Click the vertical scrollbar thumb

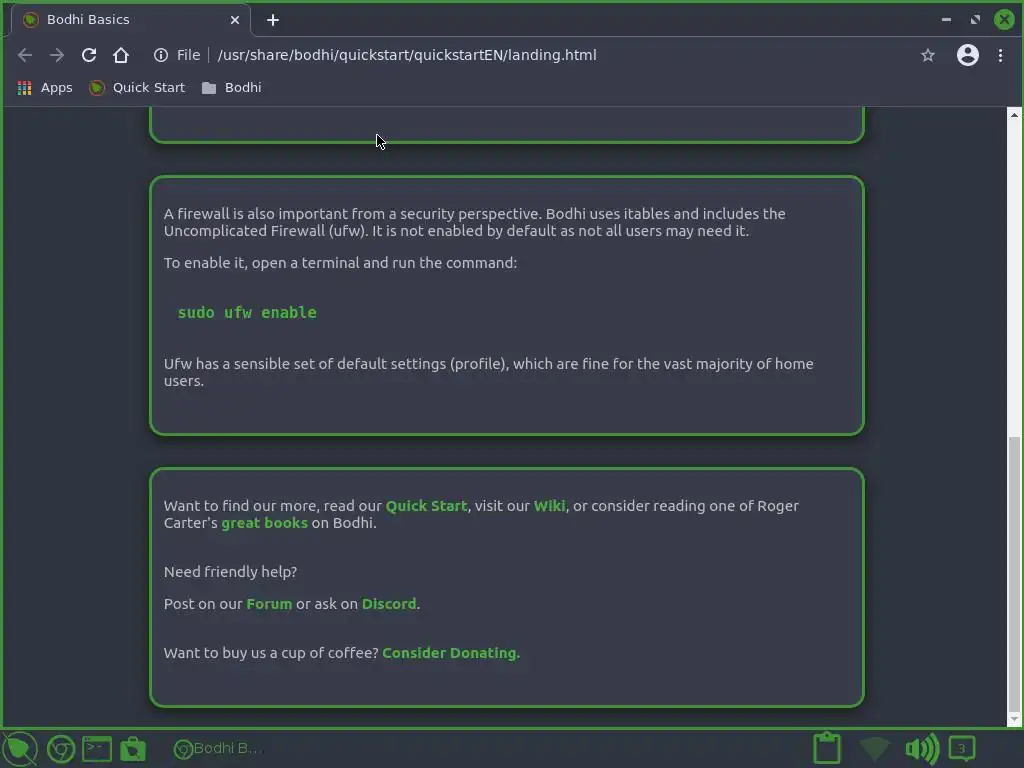tap(1014, 573)
